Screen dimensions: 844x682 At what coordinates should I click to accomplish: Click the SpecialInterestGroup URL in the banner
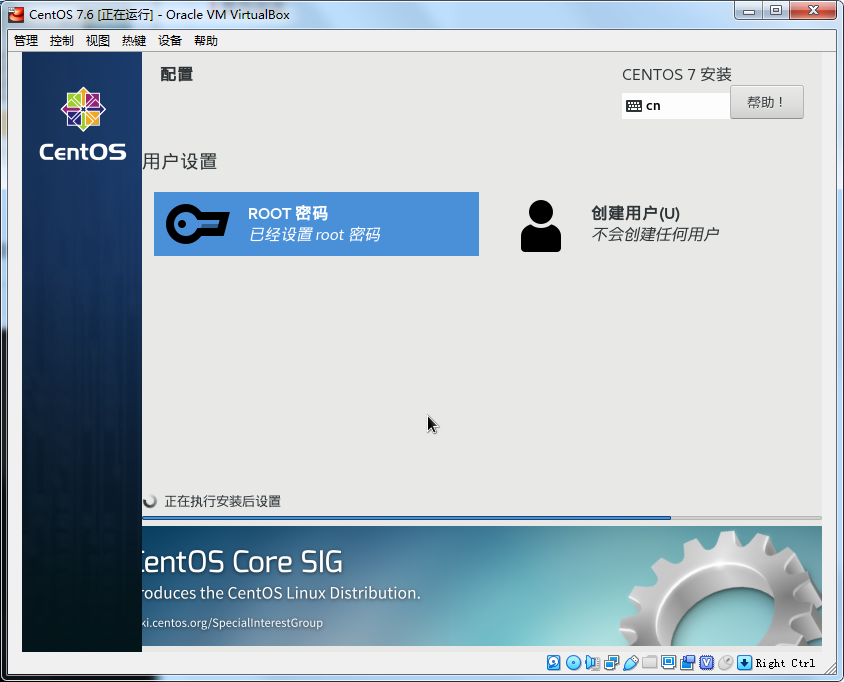click(233, 623)
